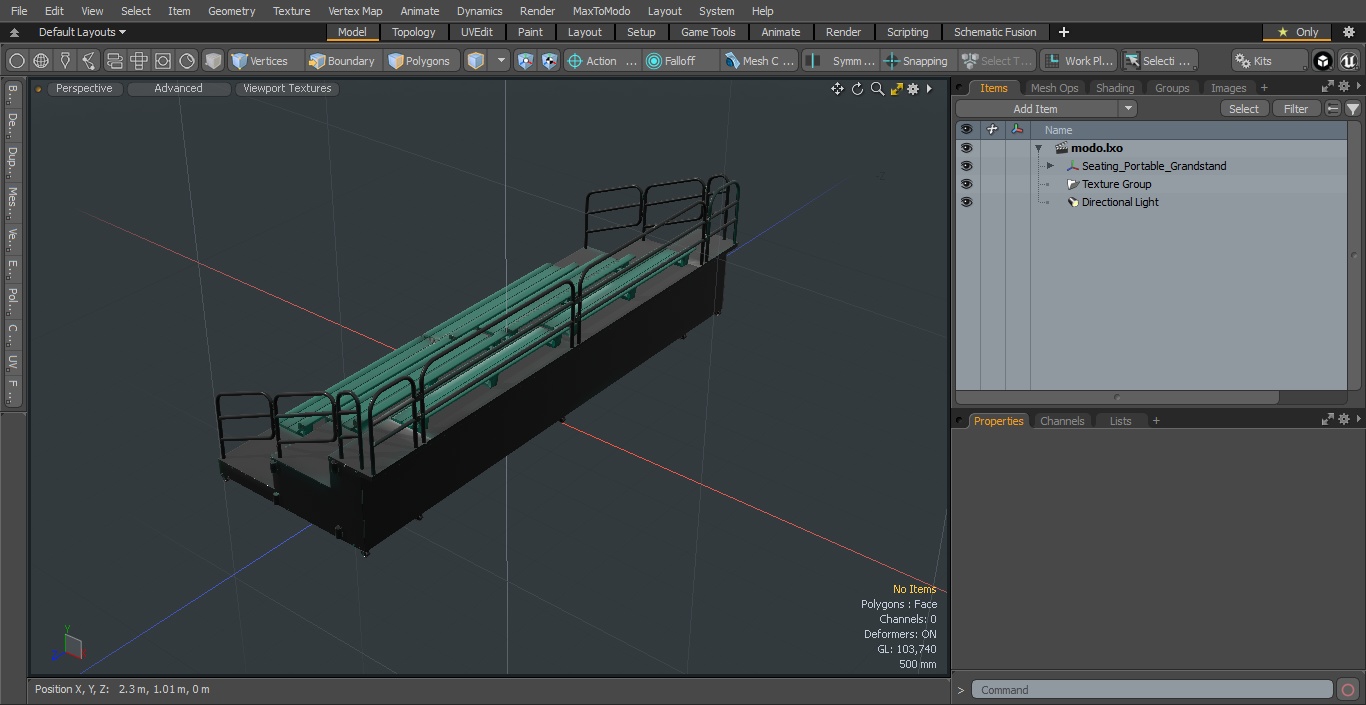Open the Geometry menu
Viewport: 1366px width, 705px height.
[x=231, y=11]
